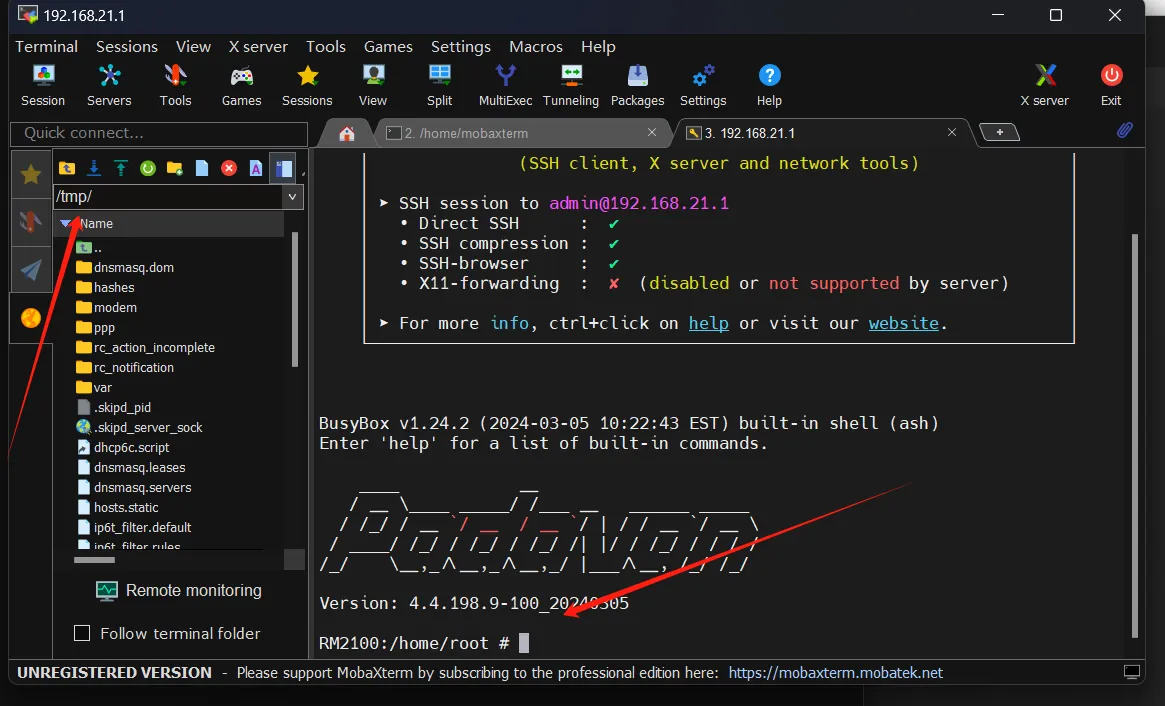Open the View menu
This screenshot has width=1165, height=706.
pyautogui.click(x=193, y=46)
